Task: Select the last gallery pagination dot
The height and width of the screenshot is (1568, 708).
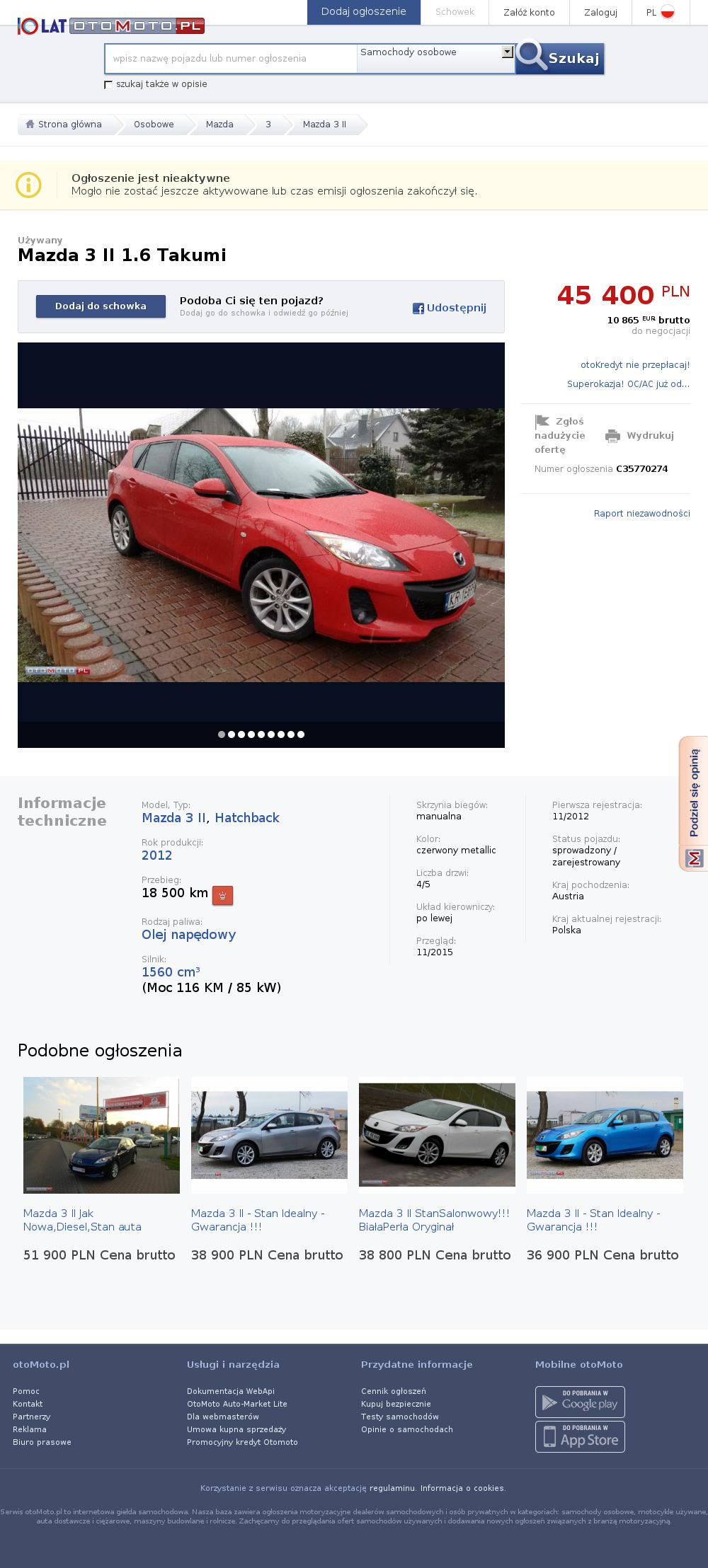Action: pos(301,734)
